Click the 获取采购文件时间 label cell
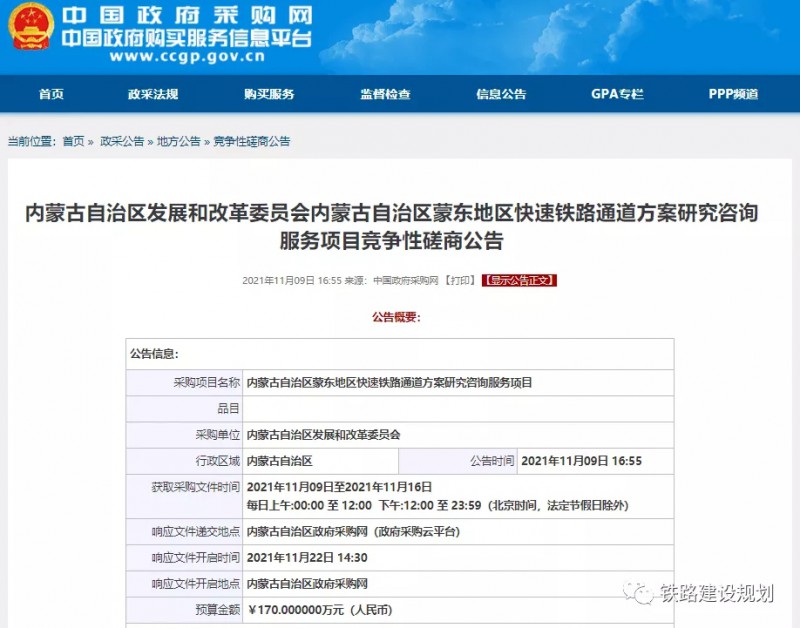Image resolution: width=800 pixels, height=628 pixels. pyautogui.click(x=184, y=496)
